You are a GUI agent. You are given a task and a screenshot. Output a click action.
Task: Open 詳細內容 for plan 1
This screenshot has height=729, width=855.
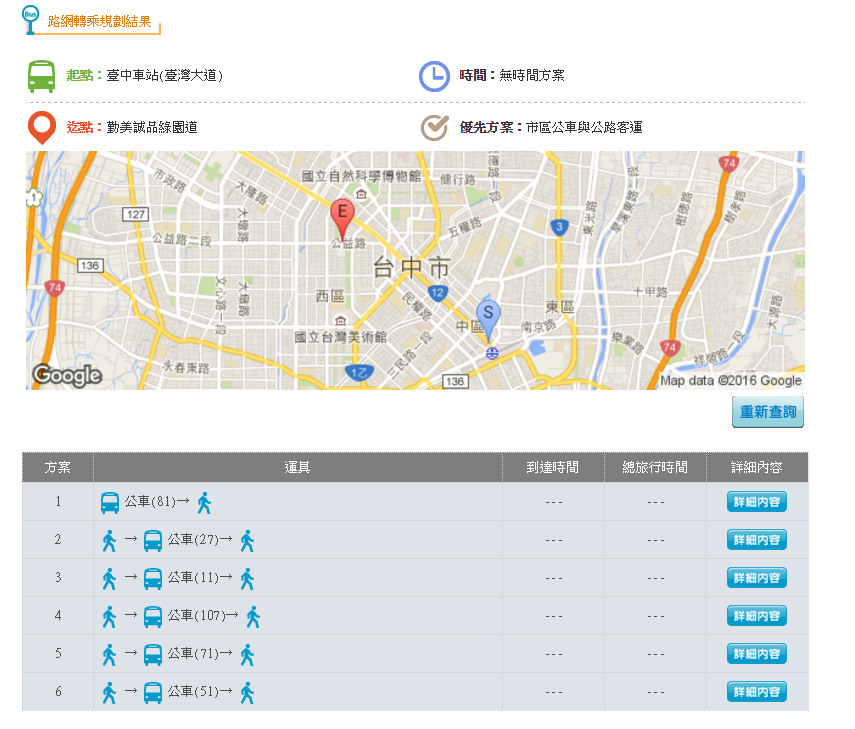point(756,502)
